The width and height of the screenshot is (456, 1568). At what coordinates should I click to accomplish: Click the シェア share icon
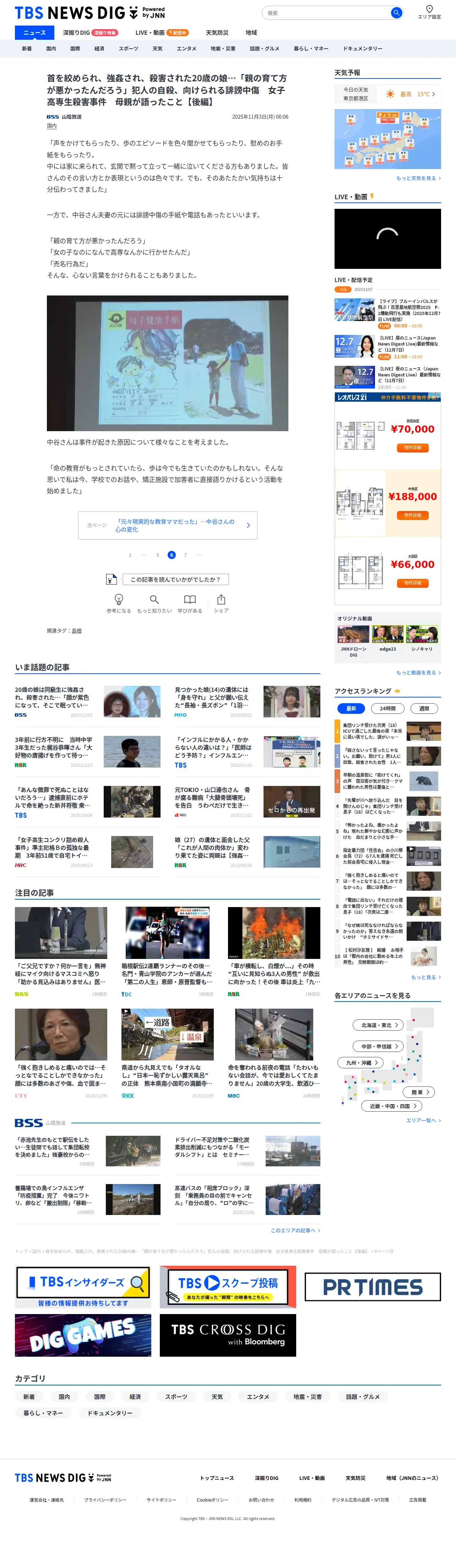coord(221,599)
